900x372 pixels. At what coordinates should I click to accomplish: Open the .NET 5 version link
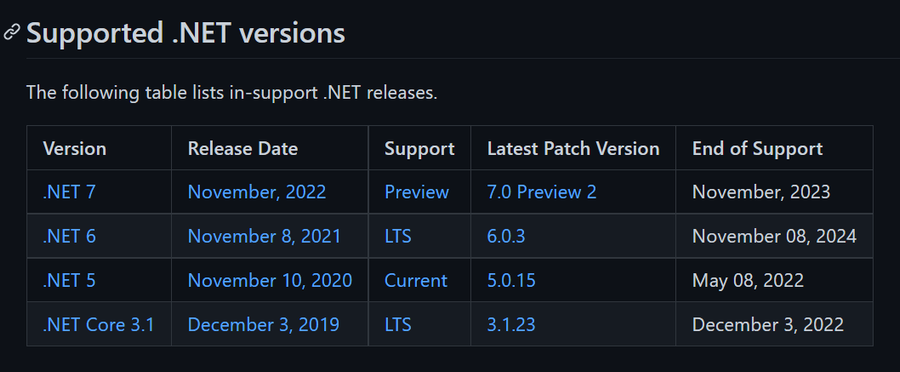point(69,280)
